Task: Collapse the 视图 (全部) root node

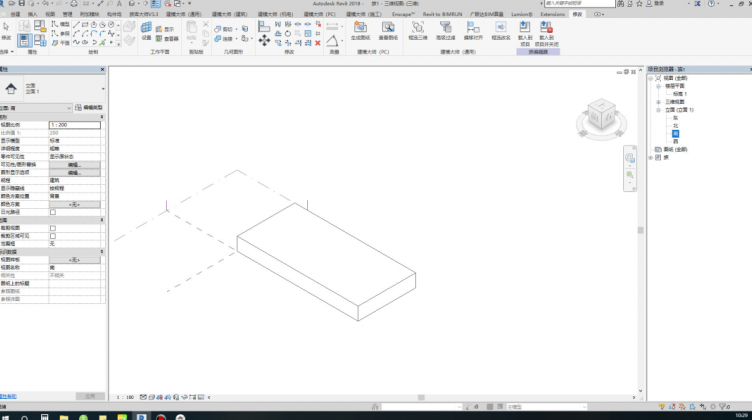Action: tap(651, 78)
